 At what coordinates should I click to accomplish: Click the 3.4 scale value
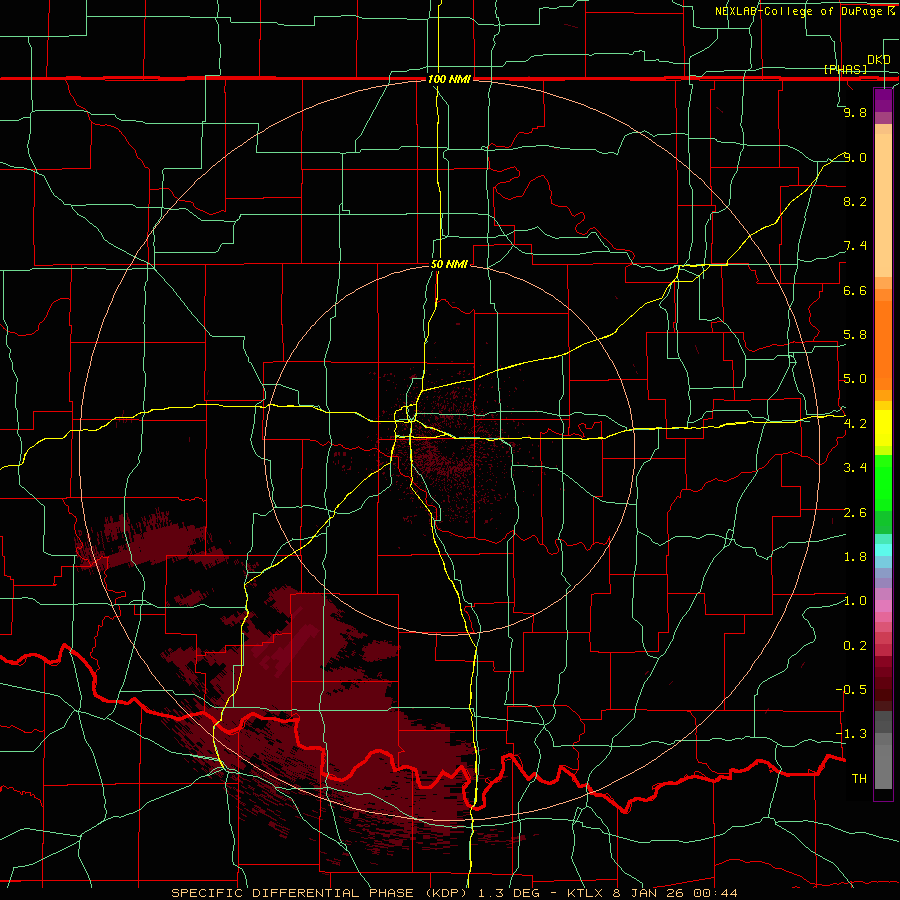coord(855,468)
